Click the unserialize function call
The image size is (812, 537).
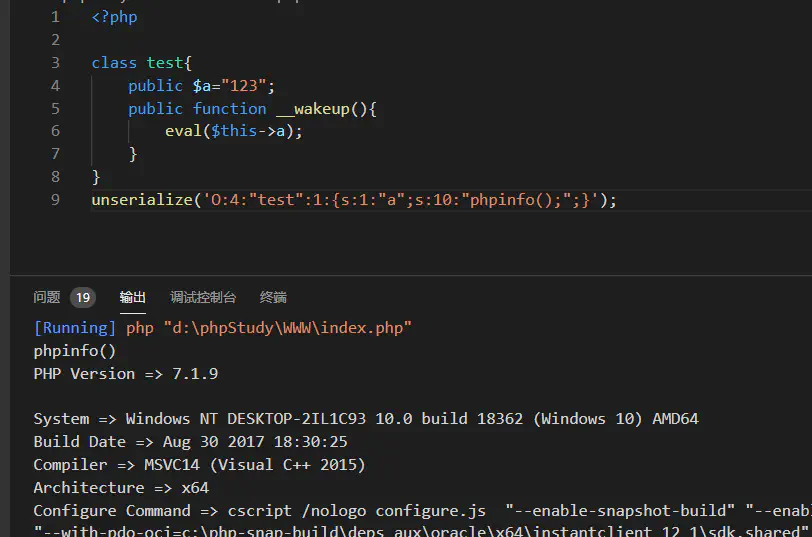click(141, 200)
